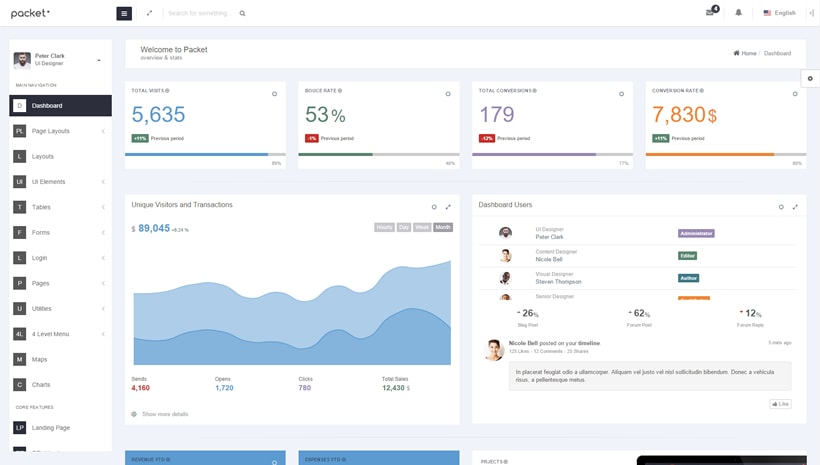This screenshot has width=820, height=465.
Task: Switch chart range to Week
Action: pyautogui.click(x=423, y=227)
